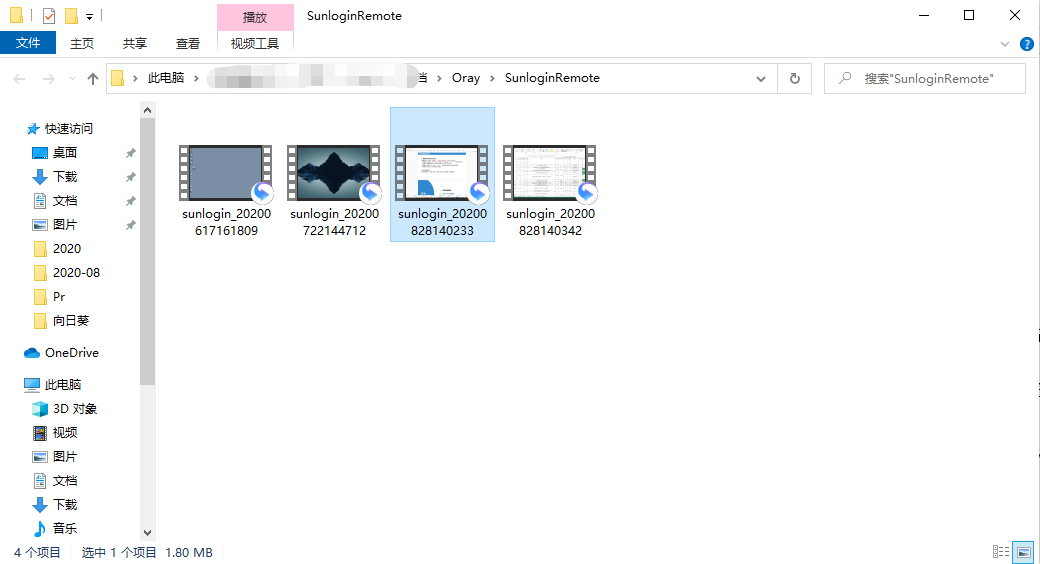Go back with the back arrow
Viewport: 1040px width, 564px height.
click(19, 79)
